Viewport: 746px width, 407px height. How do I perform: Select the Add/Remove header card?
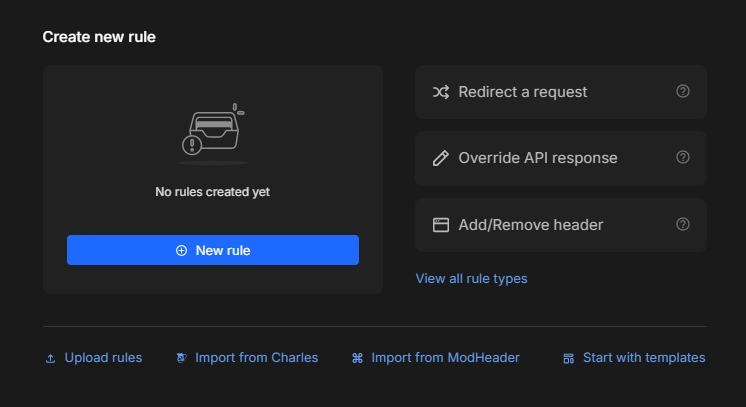click(561, 225)
